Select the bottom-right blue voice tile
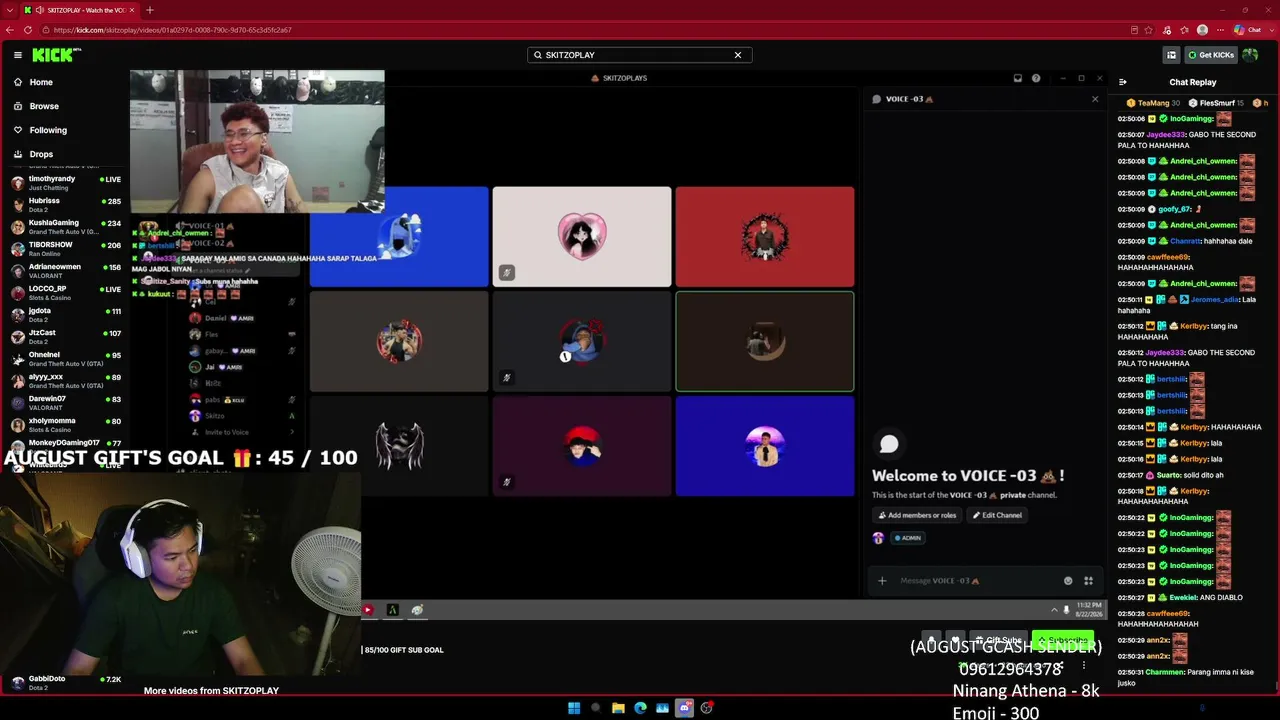Viewport: 1280px width, 720px height. pos(765,446)
